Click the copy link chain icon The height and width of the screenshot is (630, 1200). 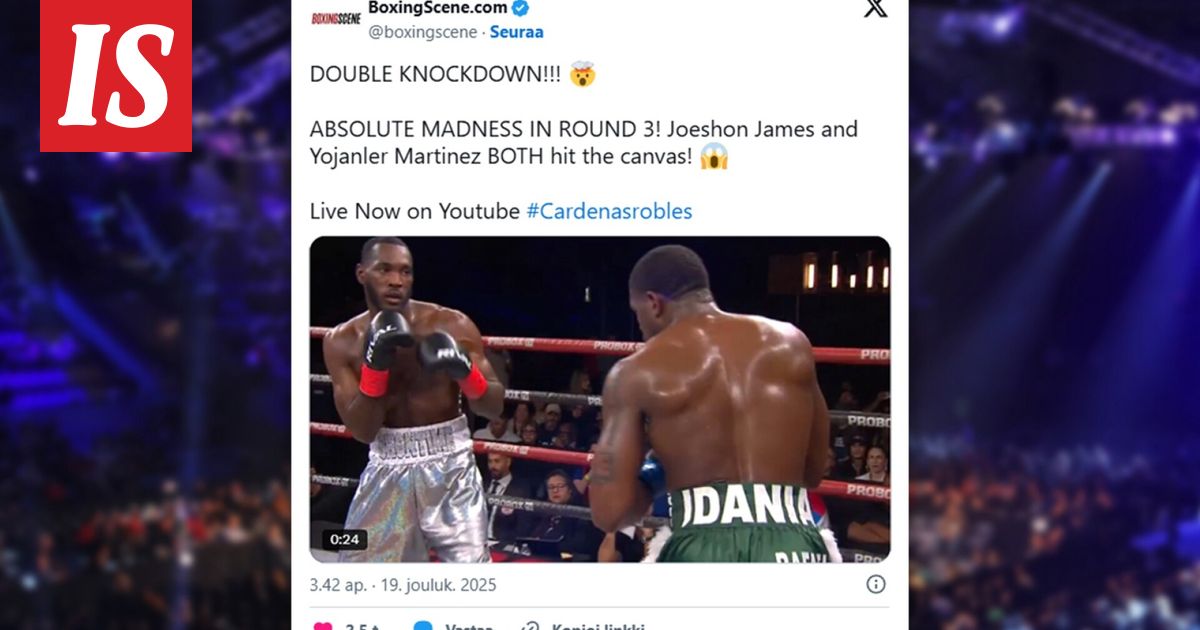530,626
